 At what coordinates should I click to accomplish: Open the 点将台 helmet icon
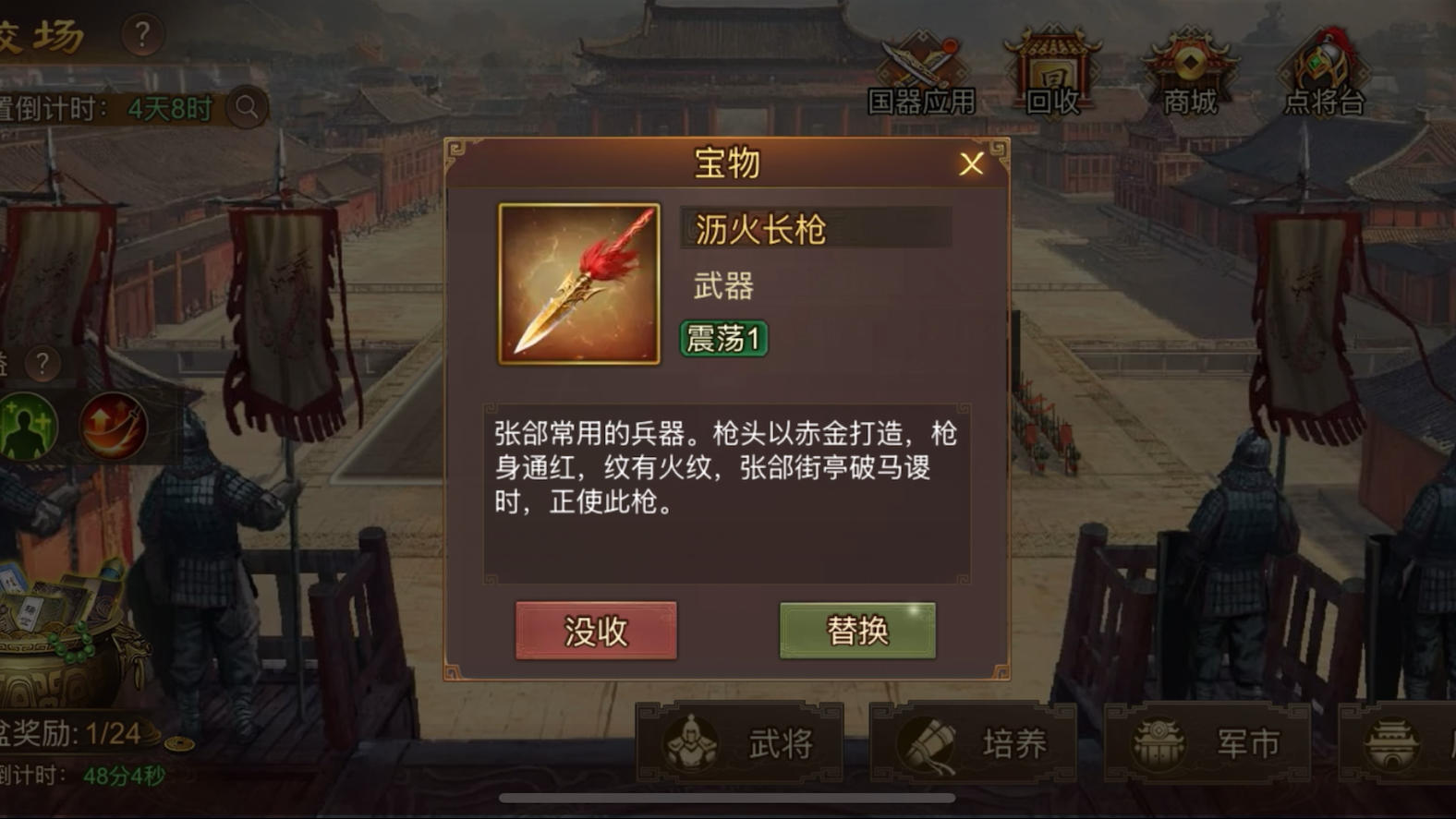point(1325,74)
